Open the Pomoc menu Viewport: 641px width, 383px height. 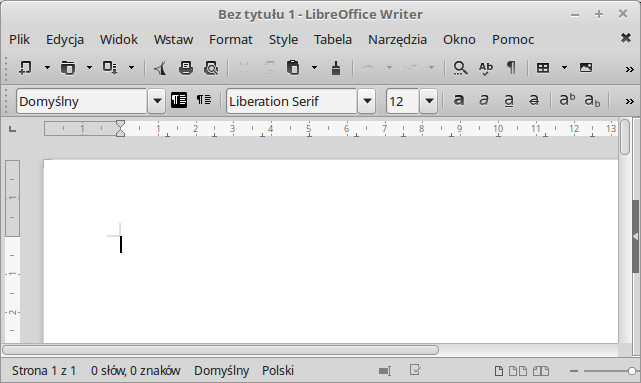coord(513,40)
